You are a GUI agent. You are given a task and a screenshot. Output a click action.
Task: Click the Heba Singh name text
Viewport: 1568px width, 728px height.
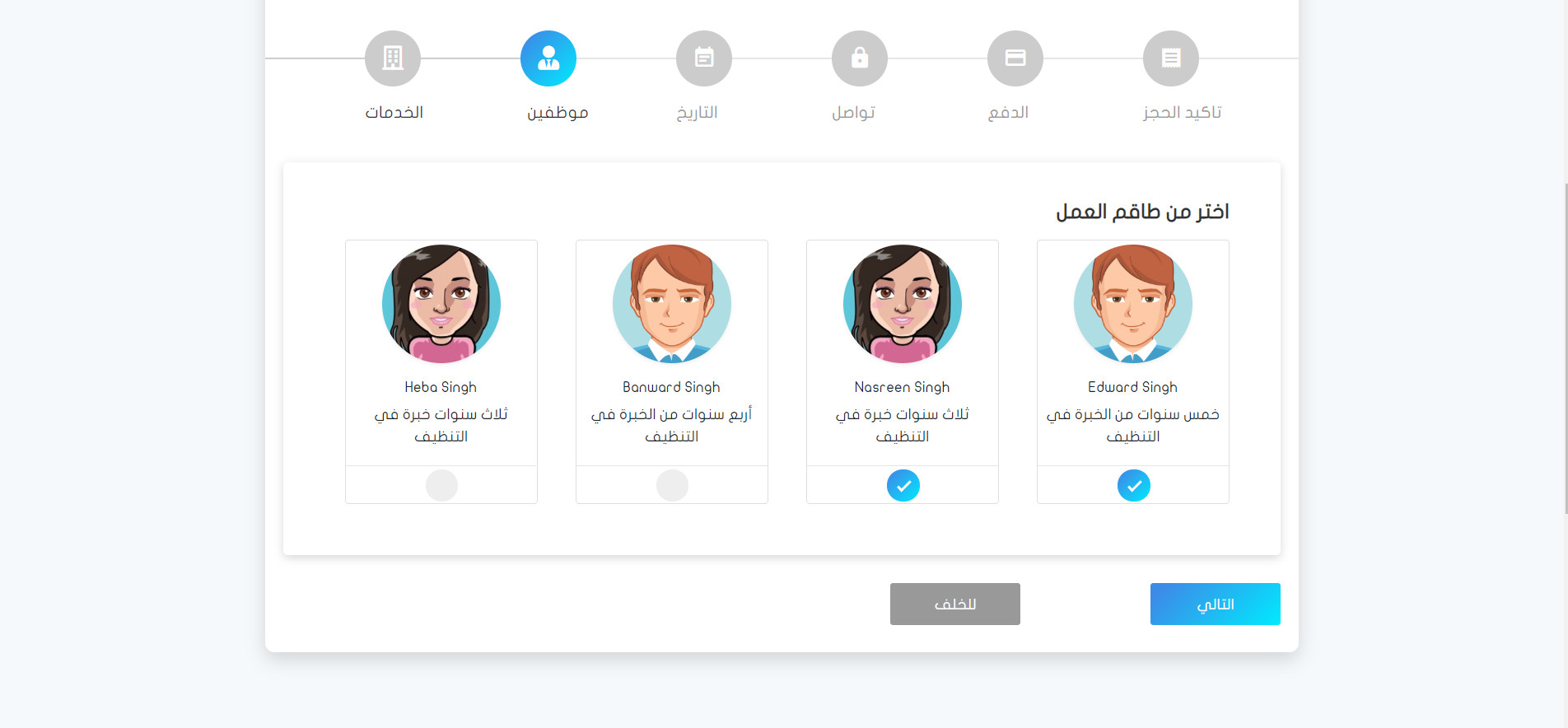441,387
